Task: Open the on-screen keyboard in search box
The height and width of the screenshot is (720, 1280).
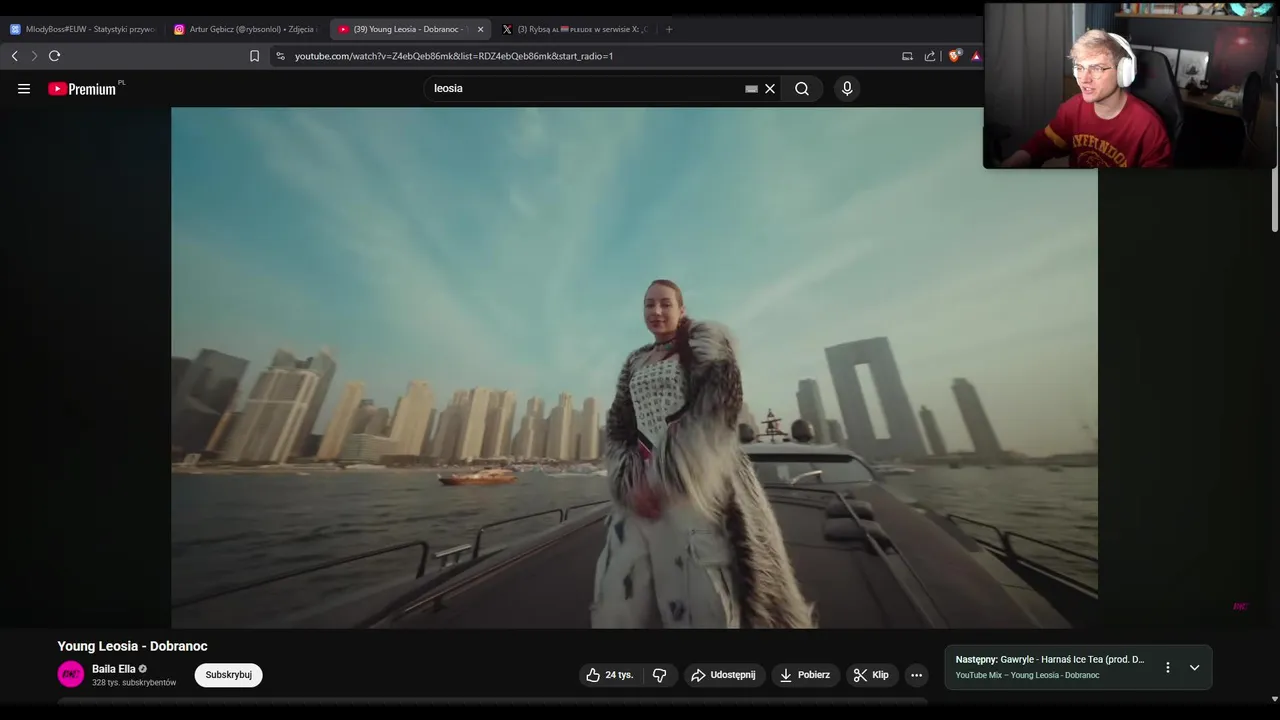Action: tap(751, 88)
